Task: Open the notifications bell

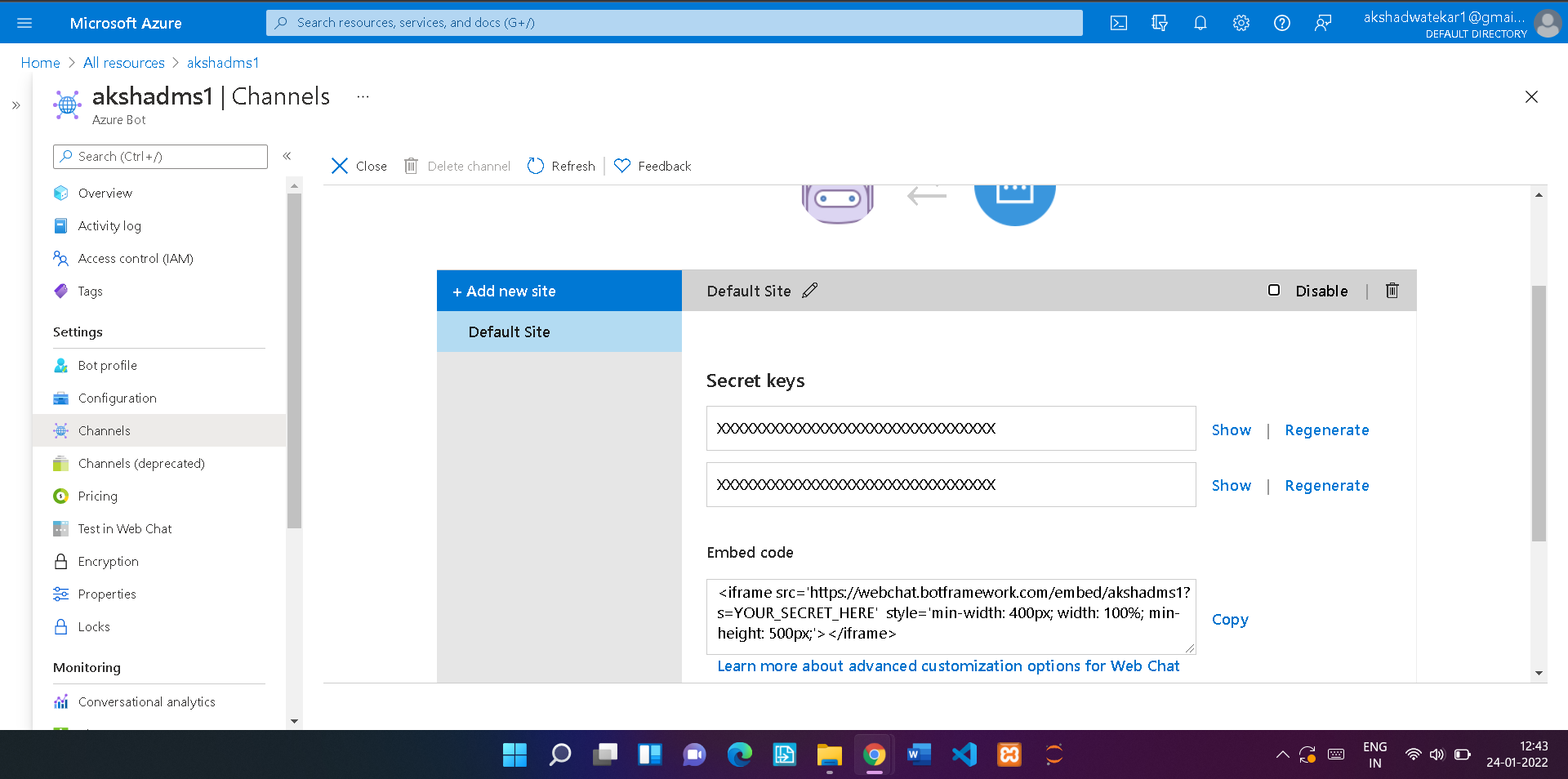Action: tap(1200, 23)
